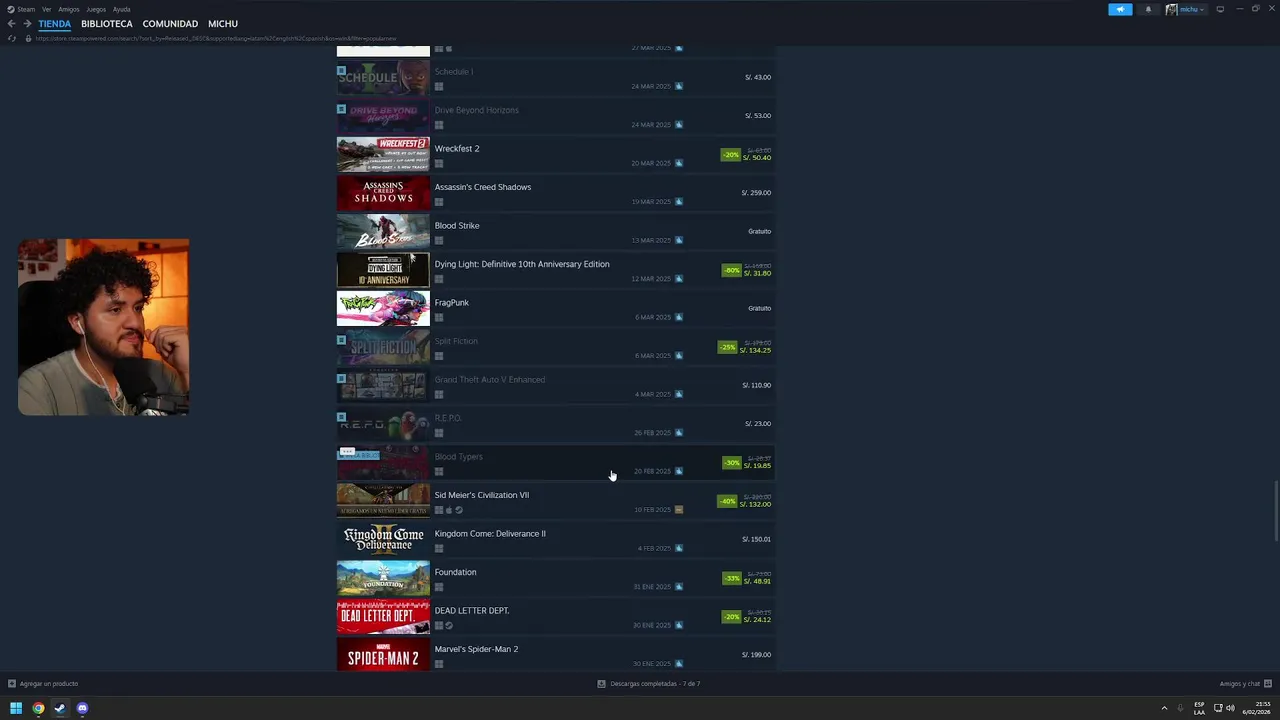Image resolution: width=1280 pixels, height=720 pixels.
Task: Open the Steam menu
Action: pyautogui.click(x=21, y=9)
